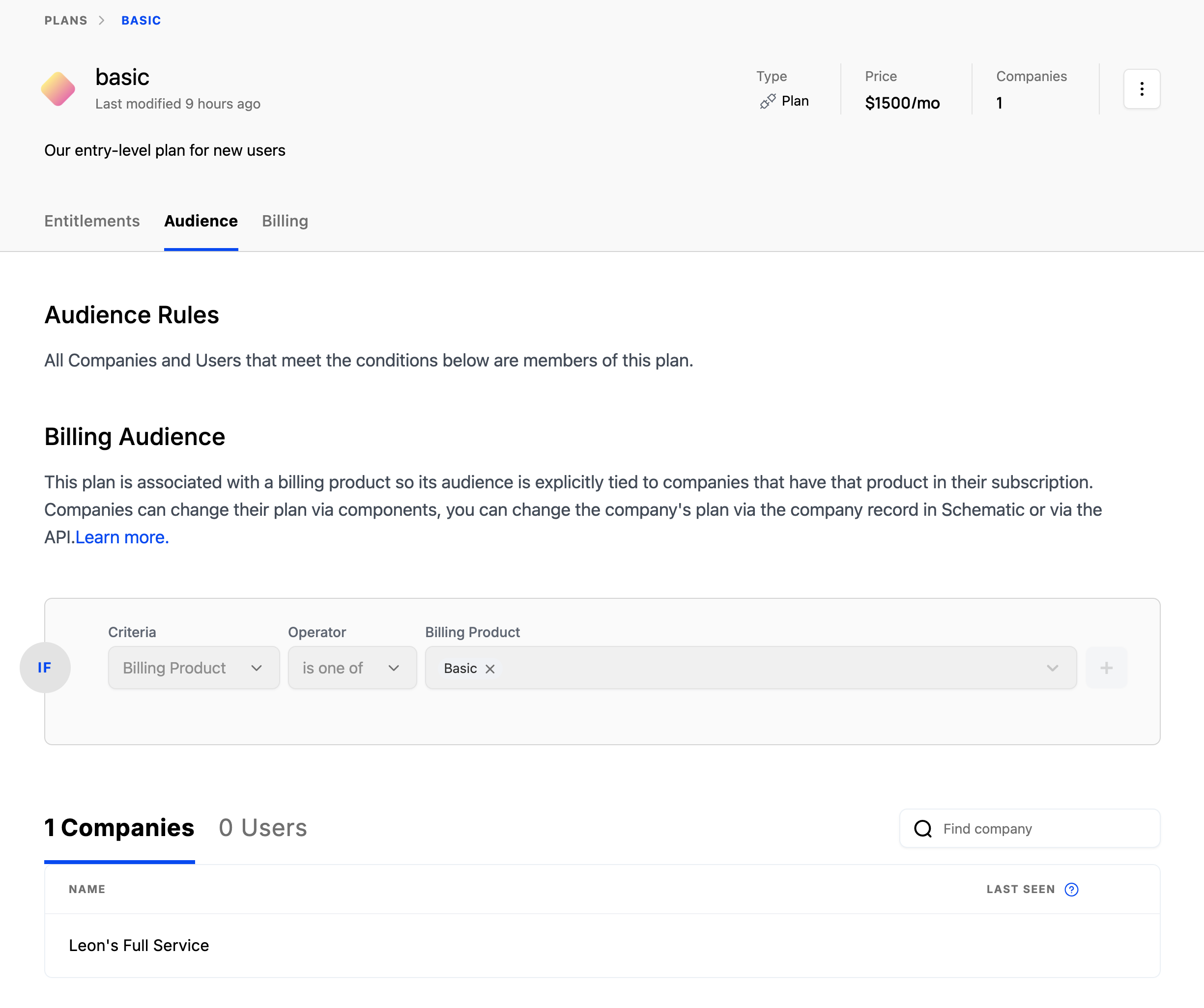Switch to the Billing tab
The image size is (1204, 1008).
coord(285,221)
